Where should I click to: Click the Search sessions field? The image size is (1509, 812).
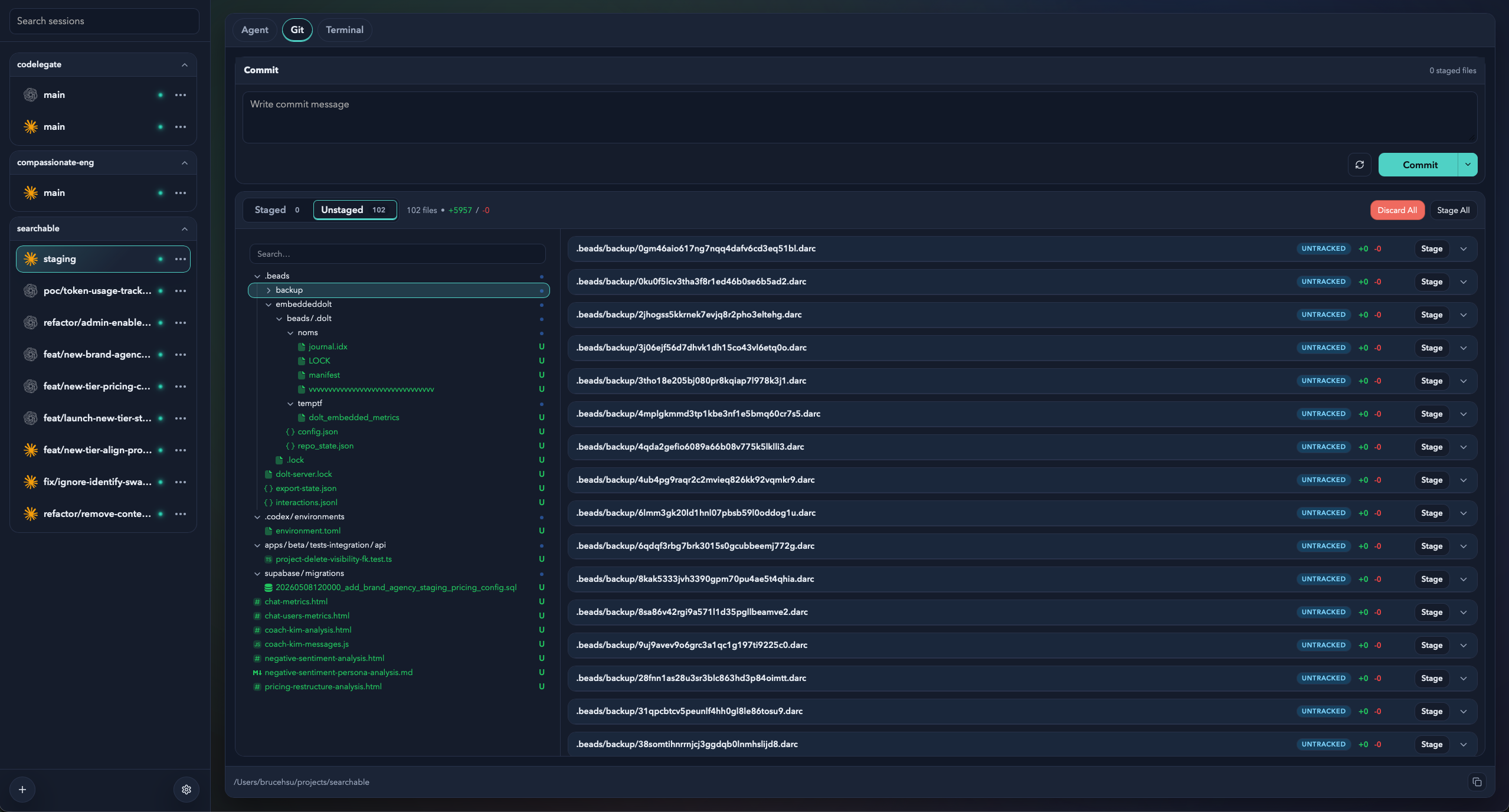point(104,21)
